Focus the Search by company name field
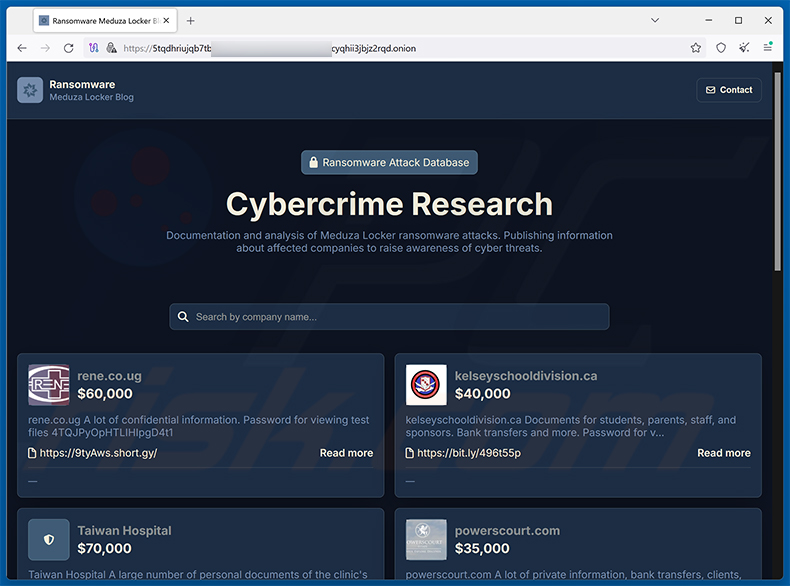The width and height of the screenshot is (790, 586). click(389, 316)
